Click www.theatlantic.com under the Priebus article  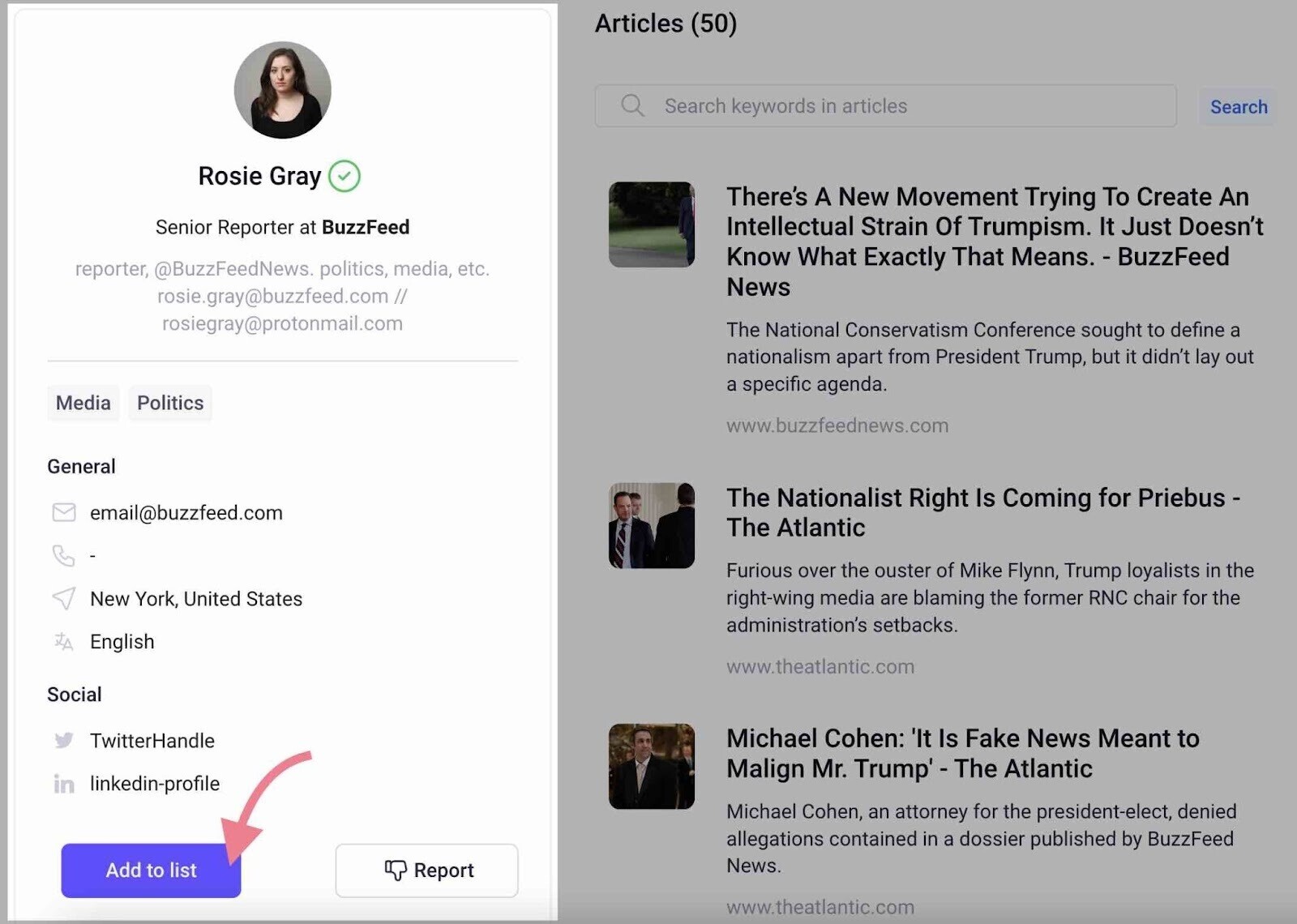pyautogui.click(x=820, y=666)
